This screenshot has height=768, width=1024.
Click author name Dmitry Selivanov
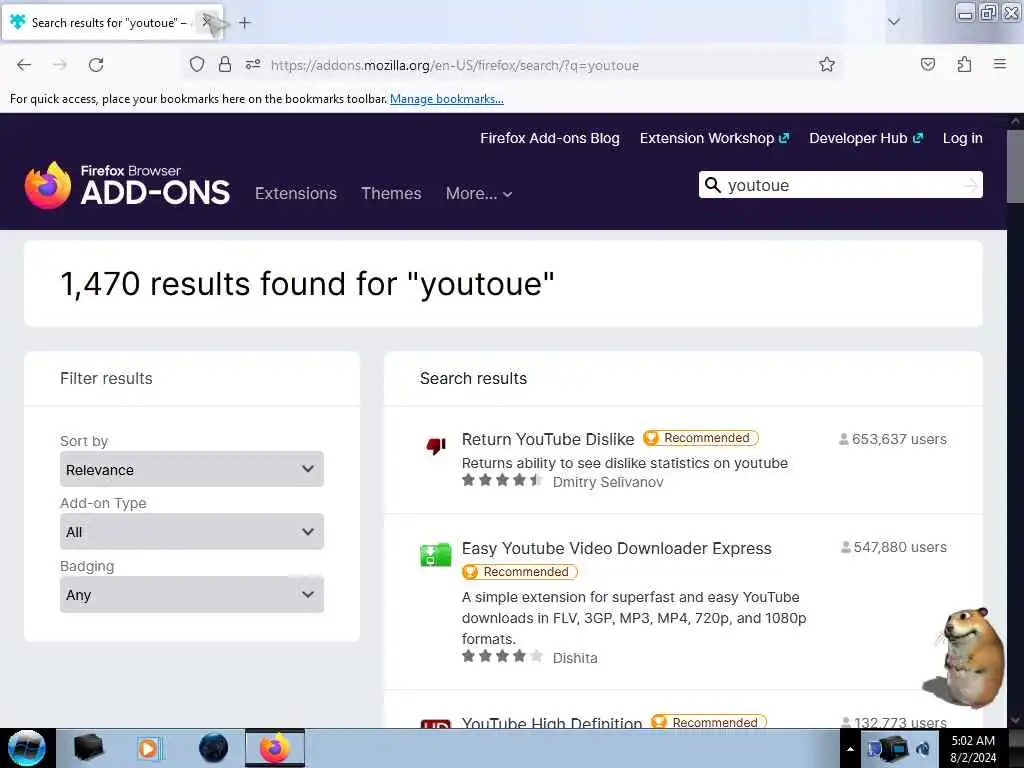608,482
